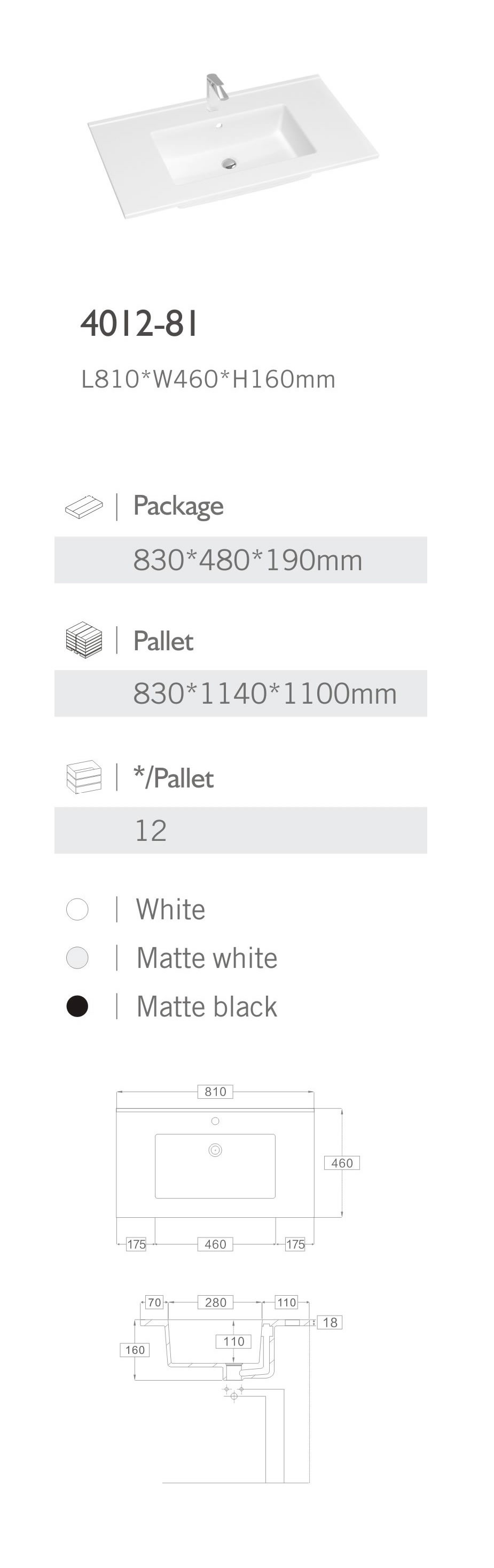Click the model number 4012-81

tap(139, 324)
